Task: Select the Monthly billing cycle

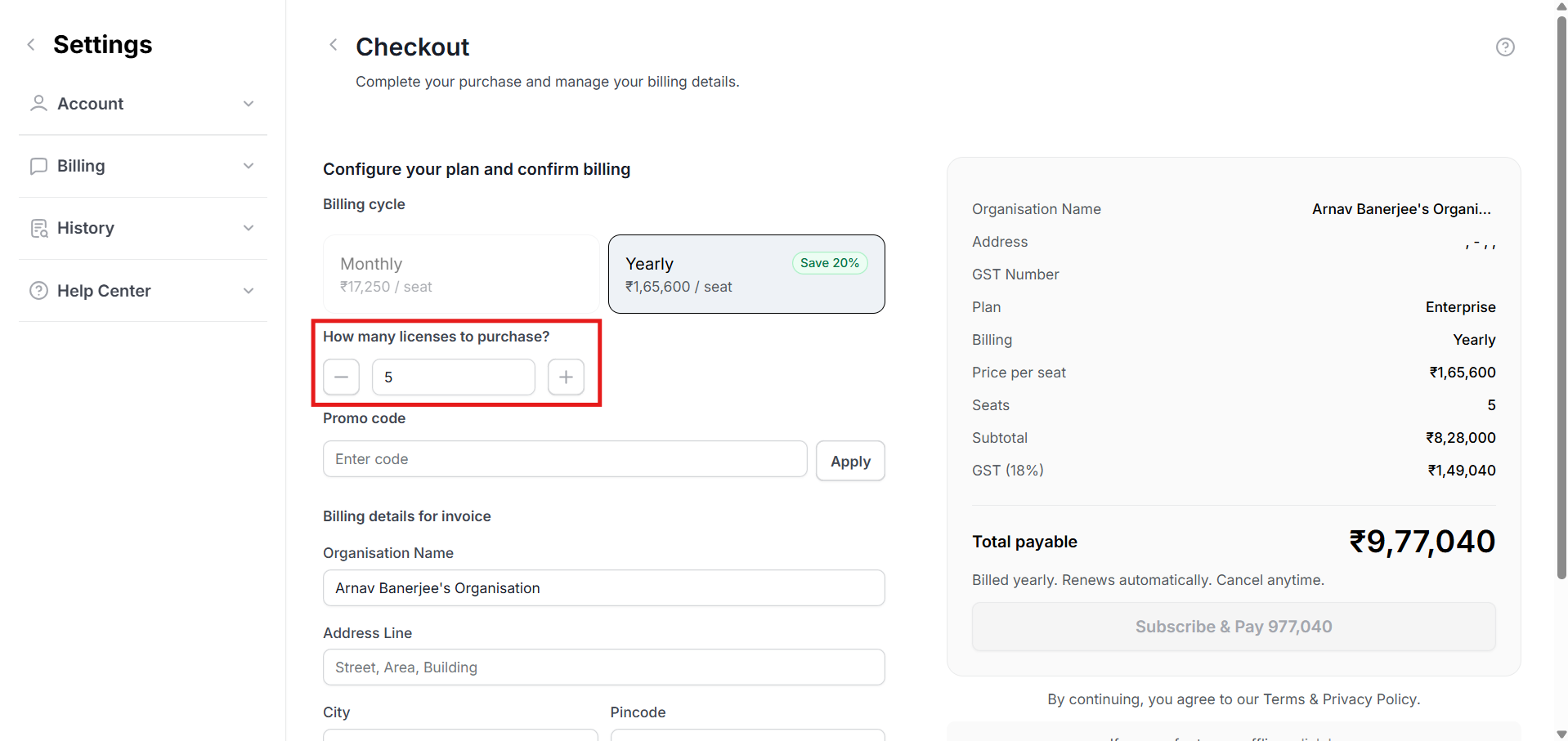Action: coord(461,275)
